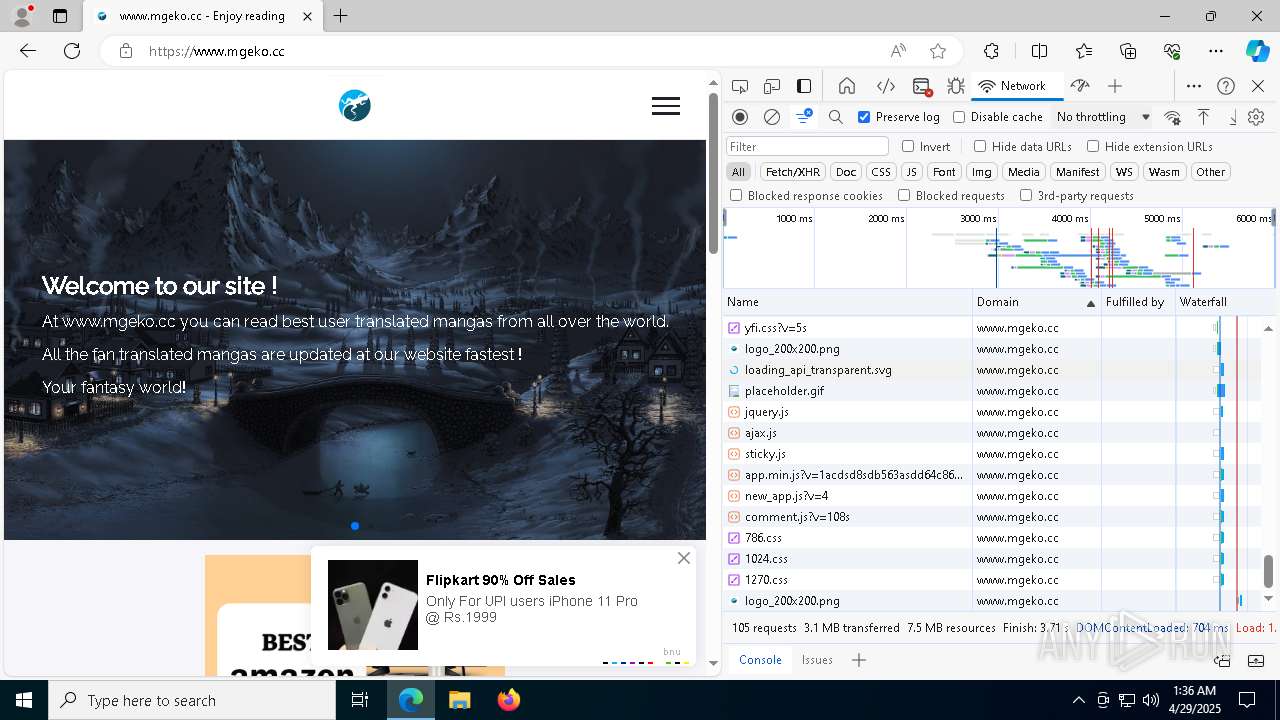Refresh the browser page

72,51
